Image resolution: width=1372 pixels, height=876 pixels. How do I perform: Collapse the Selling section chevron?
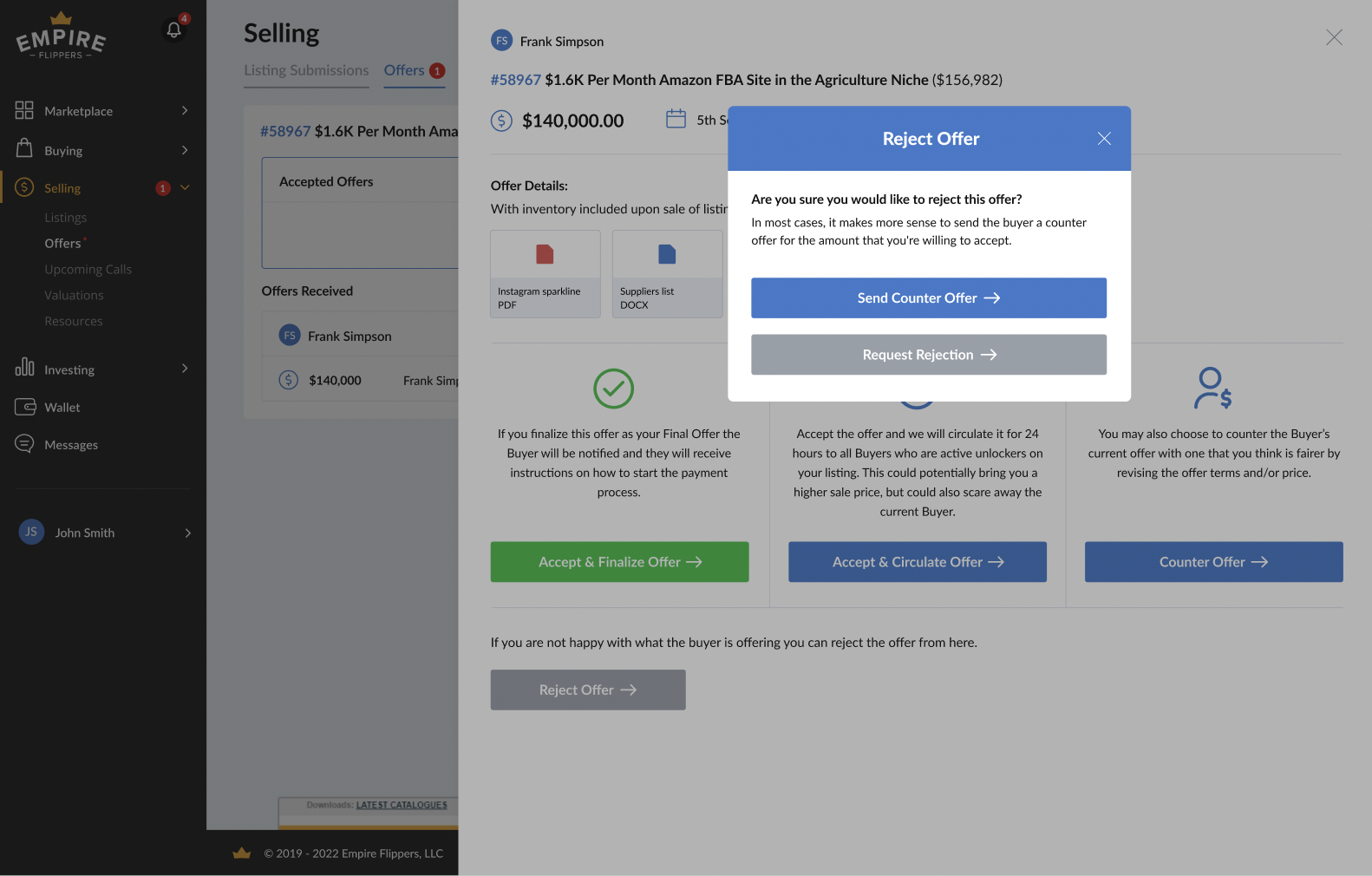pyautogui.click(x=185, y=187)
